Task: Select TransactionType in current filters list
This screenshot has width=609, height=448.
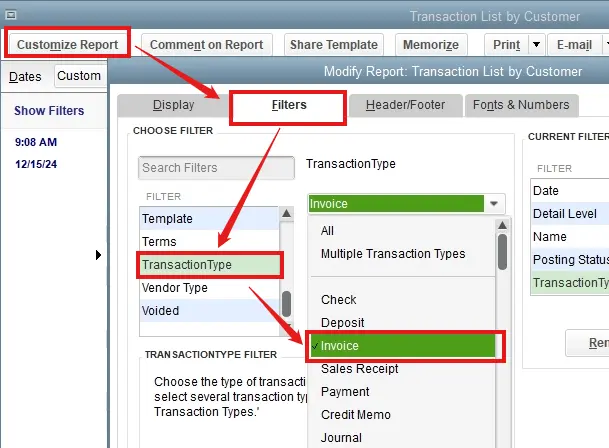Action: (x=570, y=282)
